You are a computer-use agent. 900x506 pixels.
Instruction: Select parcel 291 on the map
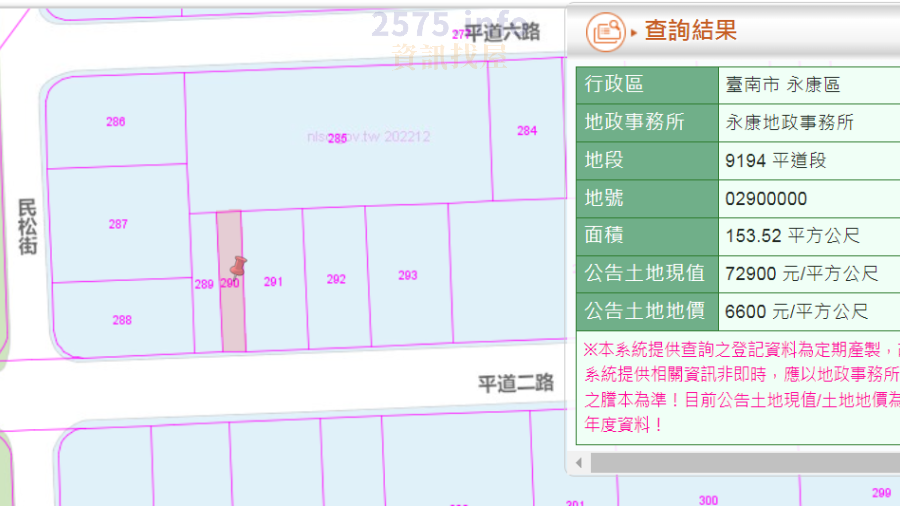pos(273,282)
